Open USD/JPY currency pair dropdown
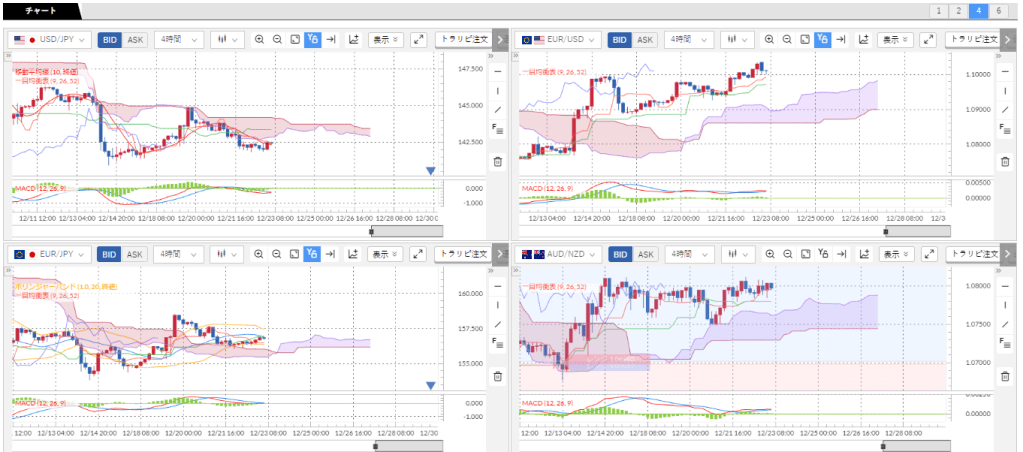The image size is (1023, 452). click(50, 40)
